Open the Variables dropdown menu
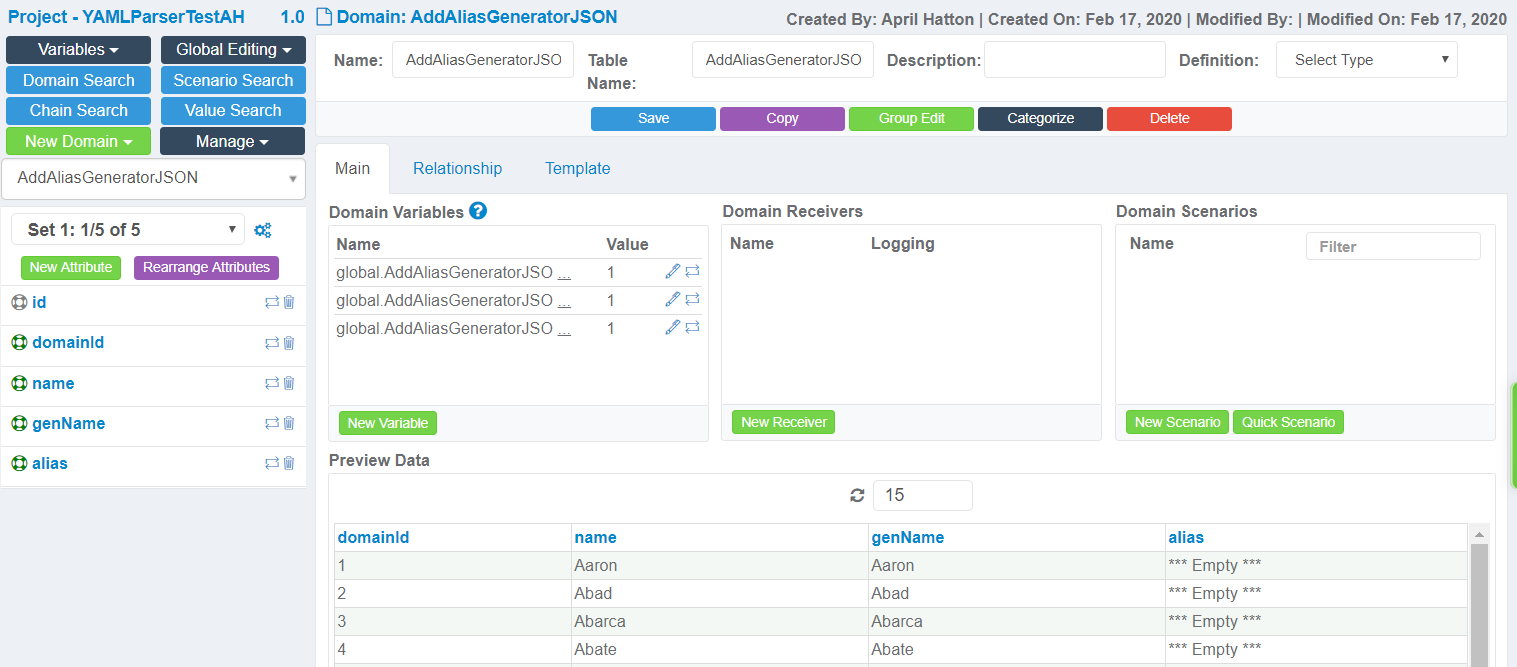 pos(78,50)
